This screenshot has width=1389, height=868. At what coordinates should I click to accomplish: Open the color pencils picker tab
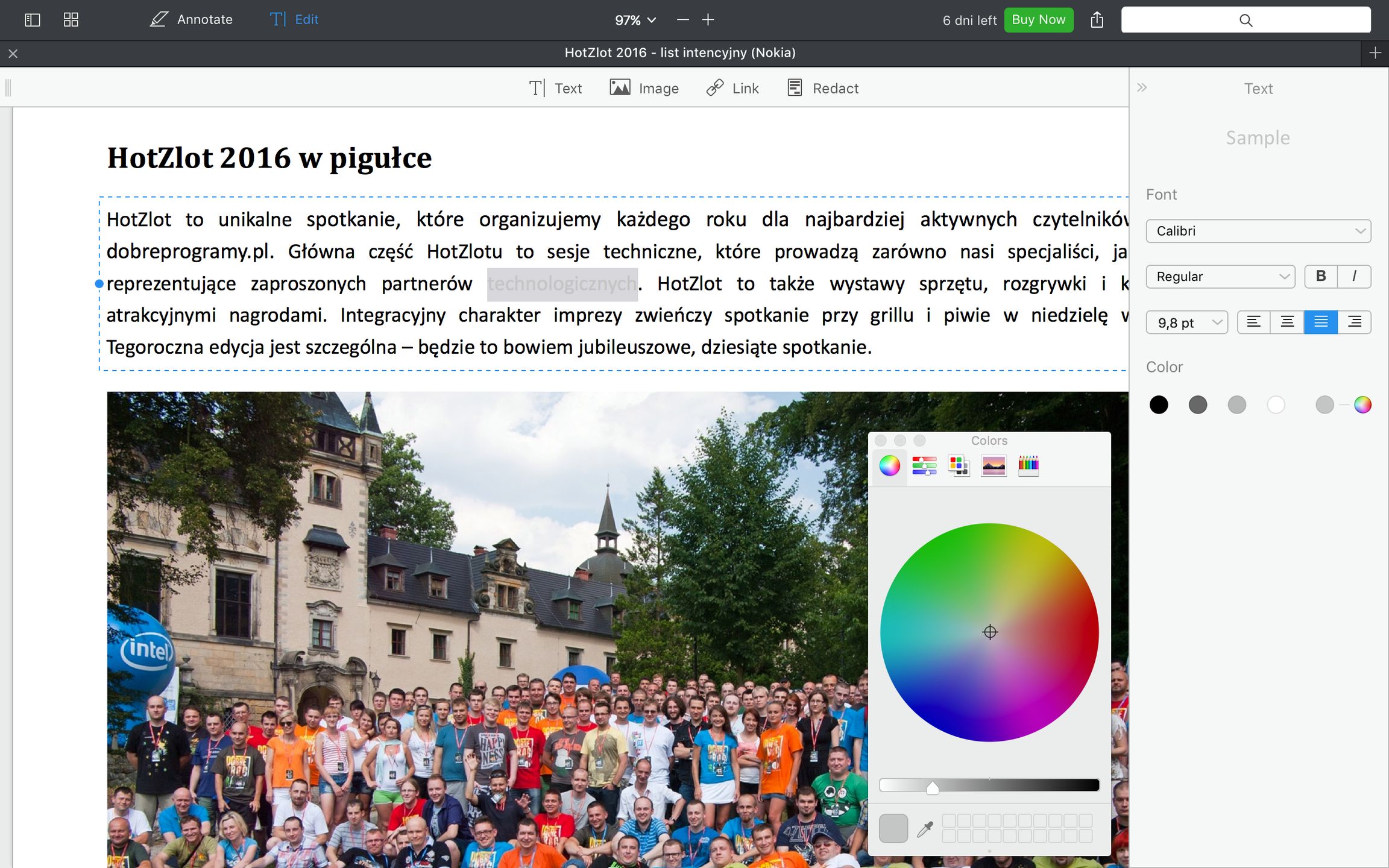[x=1028, y=465]
